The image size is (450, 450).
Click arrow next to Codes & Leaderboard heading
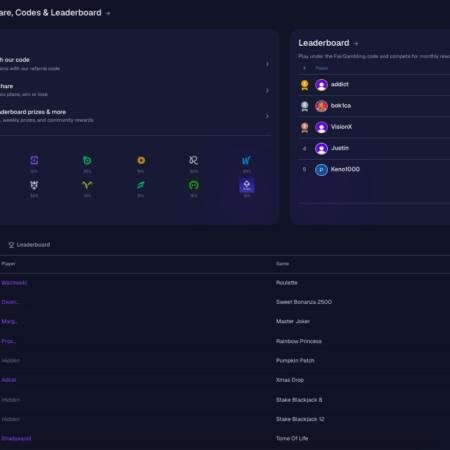pyautogui.click(x=108, y=13)
